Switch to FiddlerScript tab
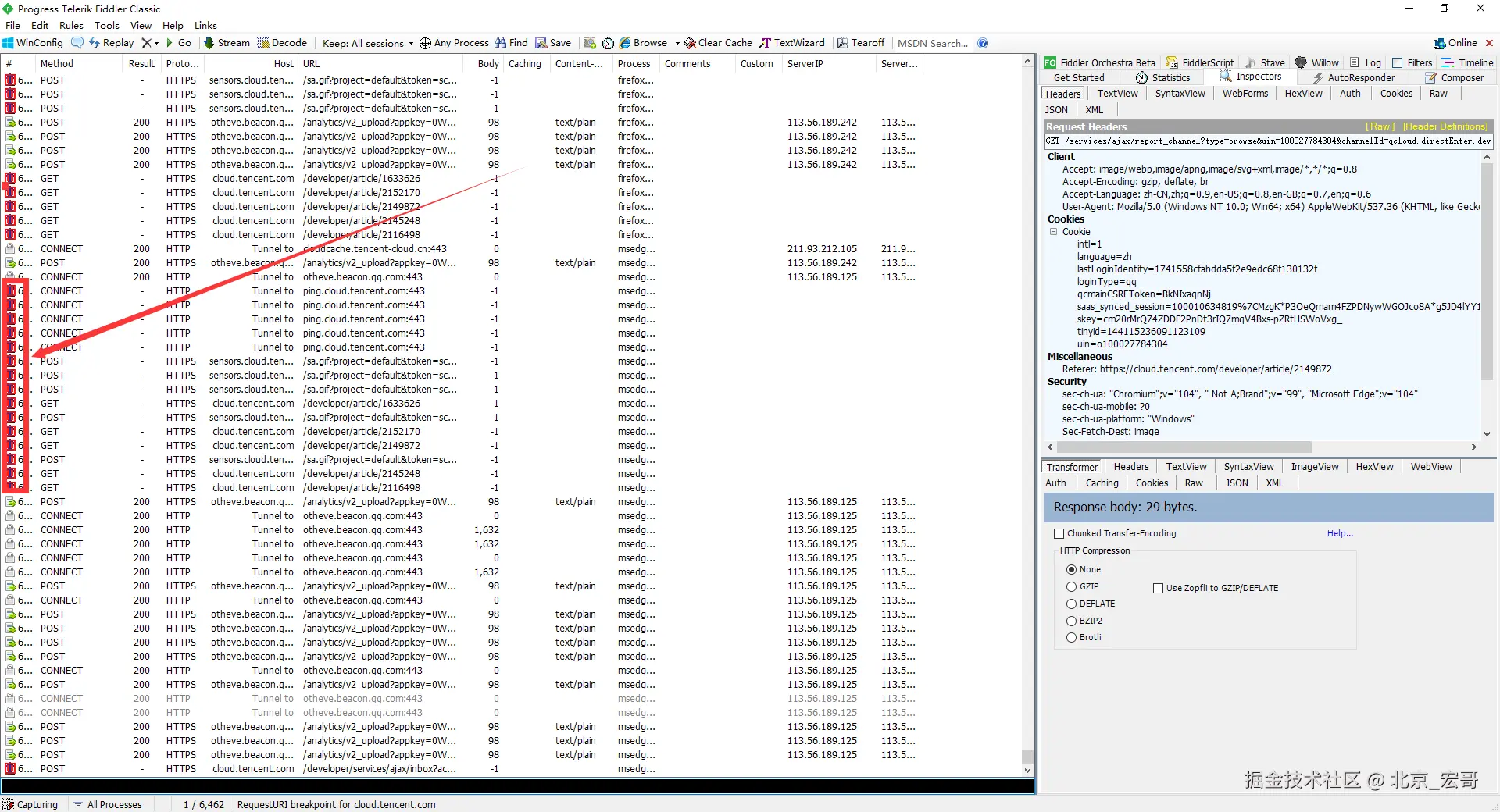The image size is (1500, 812). [x=1201, y=62]
